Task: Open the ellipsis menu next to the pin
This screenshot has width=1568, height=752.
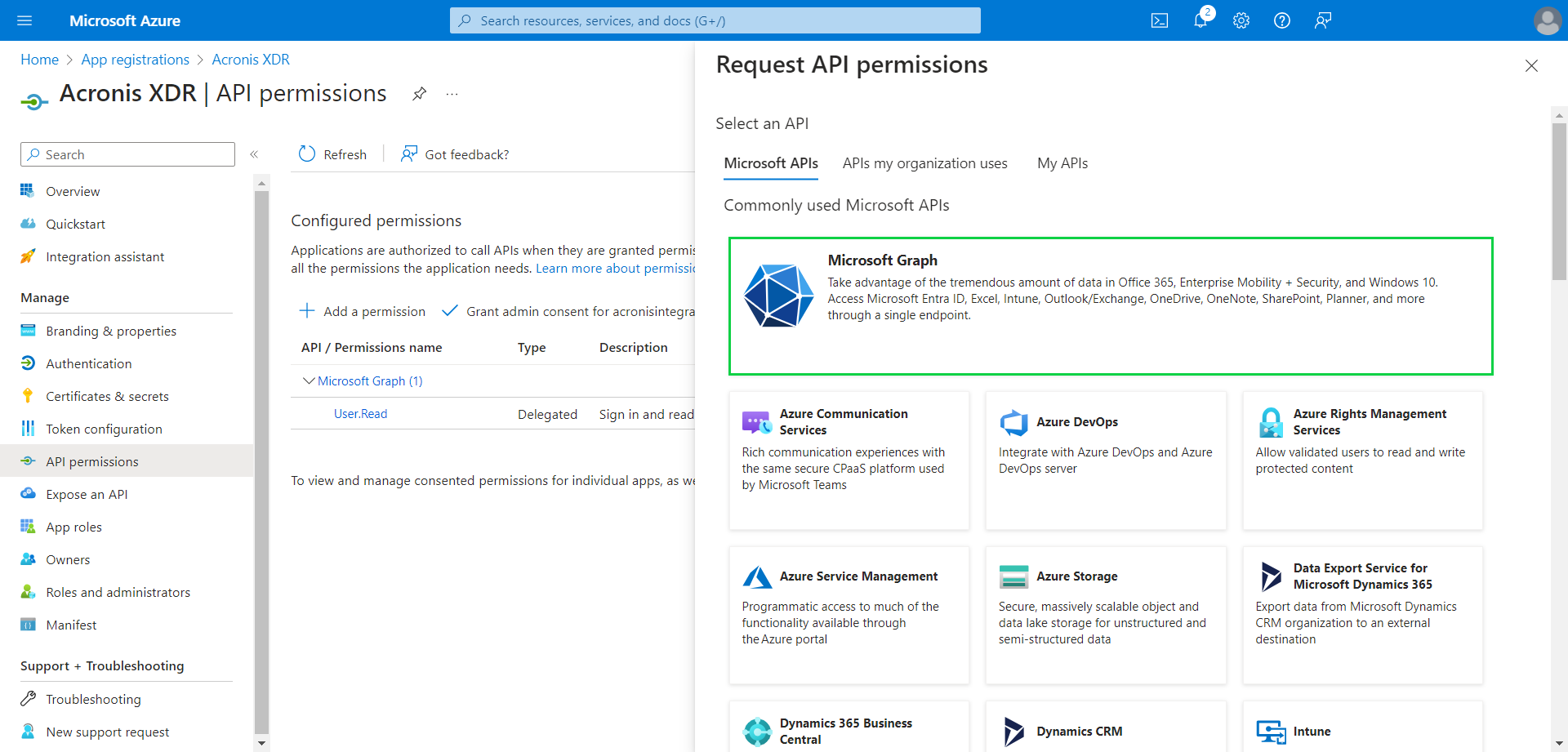Action: [x=452, y=94]
